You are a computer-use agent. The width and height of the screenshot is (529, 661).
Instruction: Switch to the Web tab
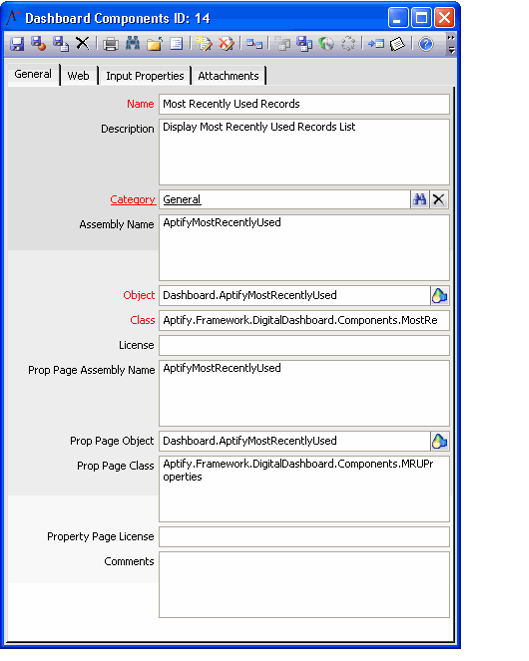point(78,76)
